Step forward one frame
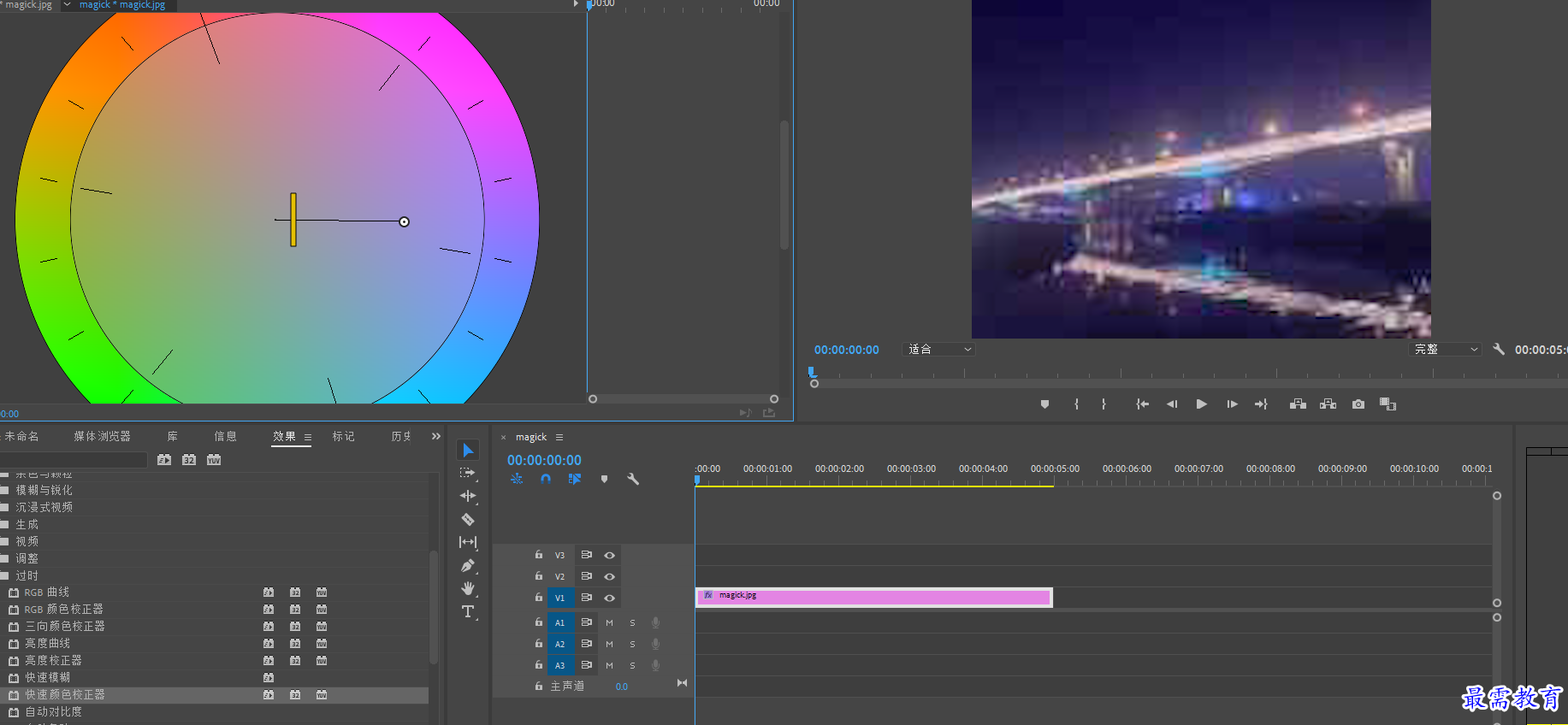This screenshot has height=725, width=1568. click(x=1232, y=404)
